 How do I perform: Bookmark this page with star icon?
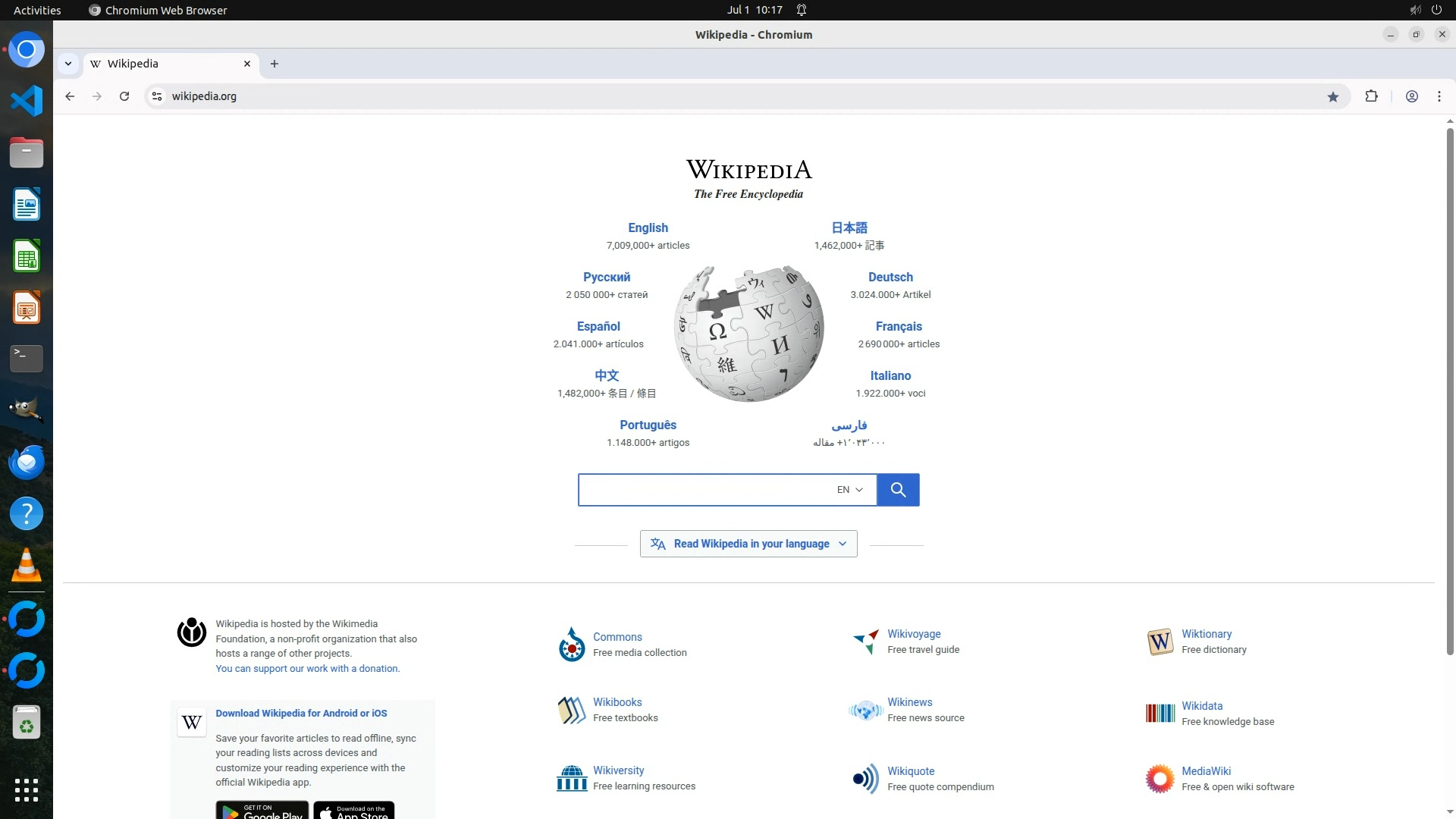pyautogui.click(x=1333, y=96)
